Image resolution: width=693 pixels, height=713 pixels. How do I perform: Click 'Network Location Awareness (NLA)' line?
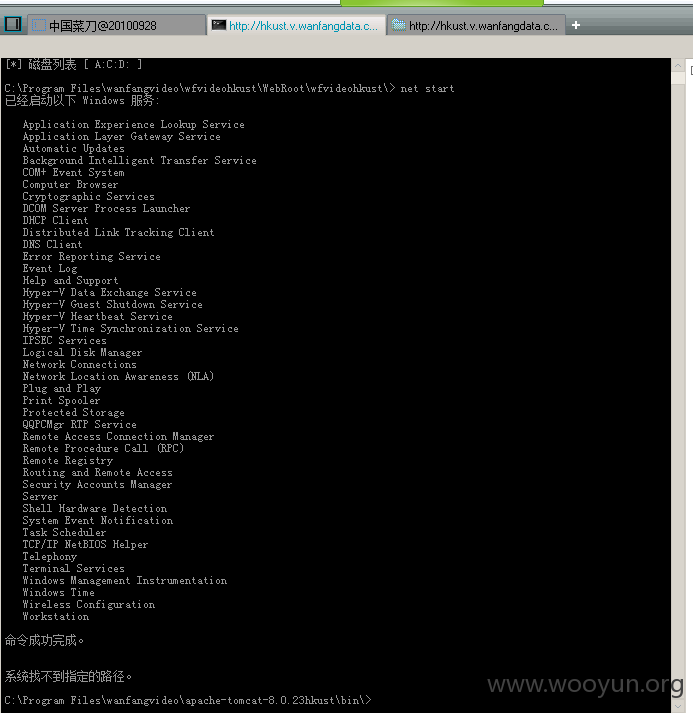click(x=118, y=377)
